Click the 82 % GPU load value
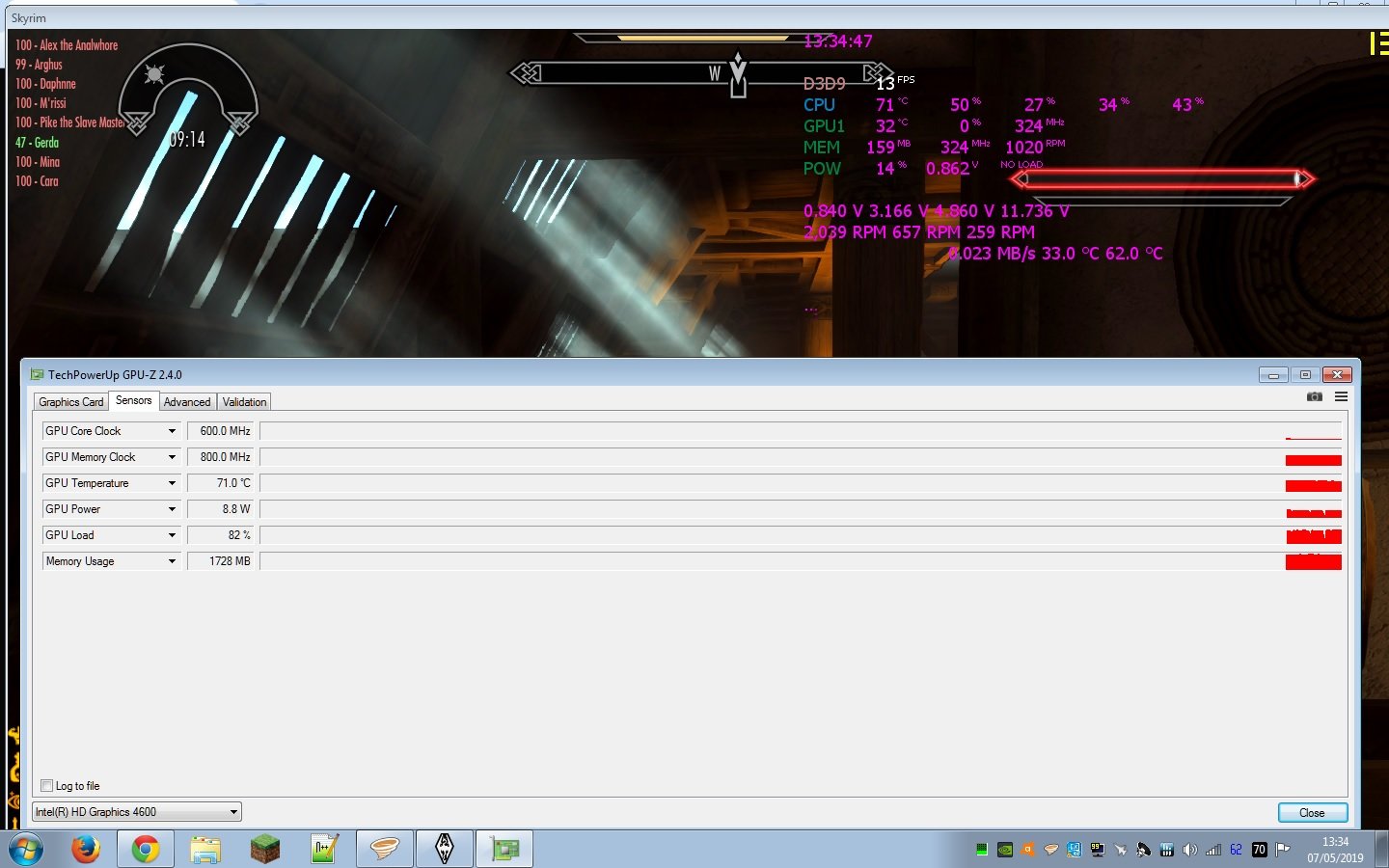The image size is (1389, 868). coord(221,535)
